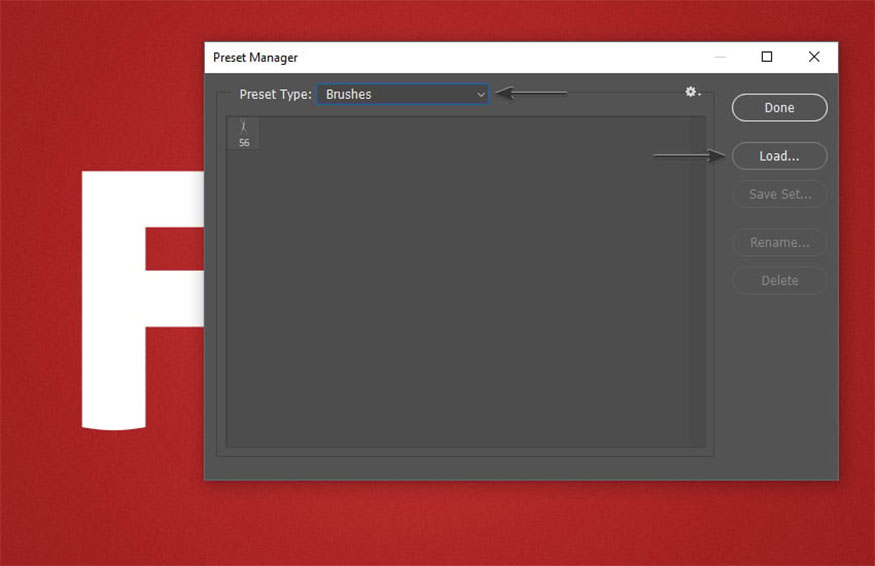Click the arrow pointing at the Brushes dropdown
Screen dimensions: 875x566
[x=530, y=94]
